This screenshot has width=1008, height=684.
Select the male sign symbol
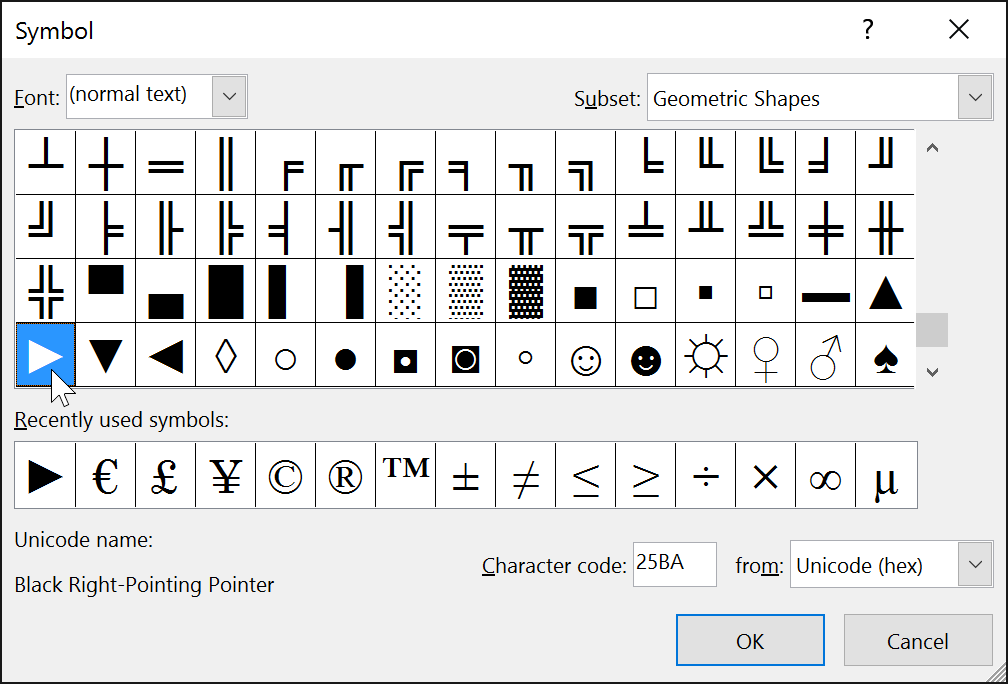825,356
